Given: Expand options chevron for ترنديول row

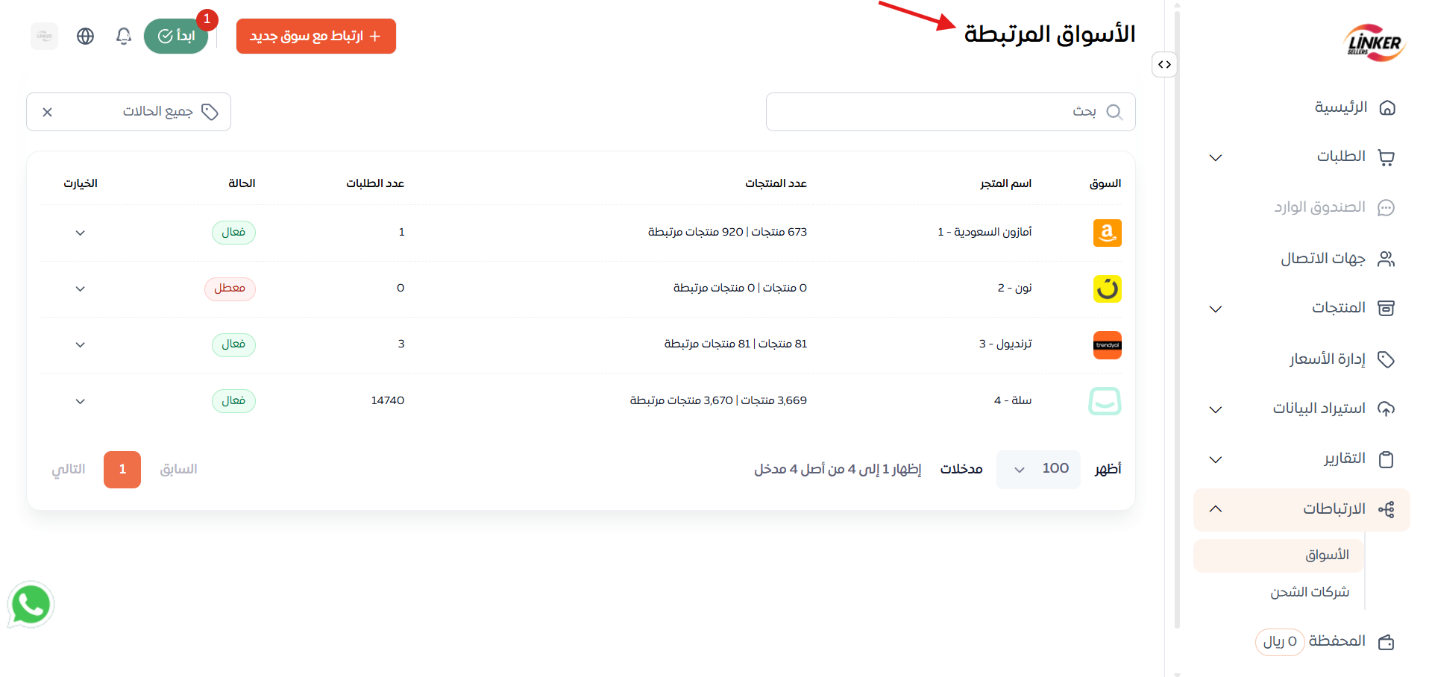Looking at the screenshot, I should [81, 345].
